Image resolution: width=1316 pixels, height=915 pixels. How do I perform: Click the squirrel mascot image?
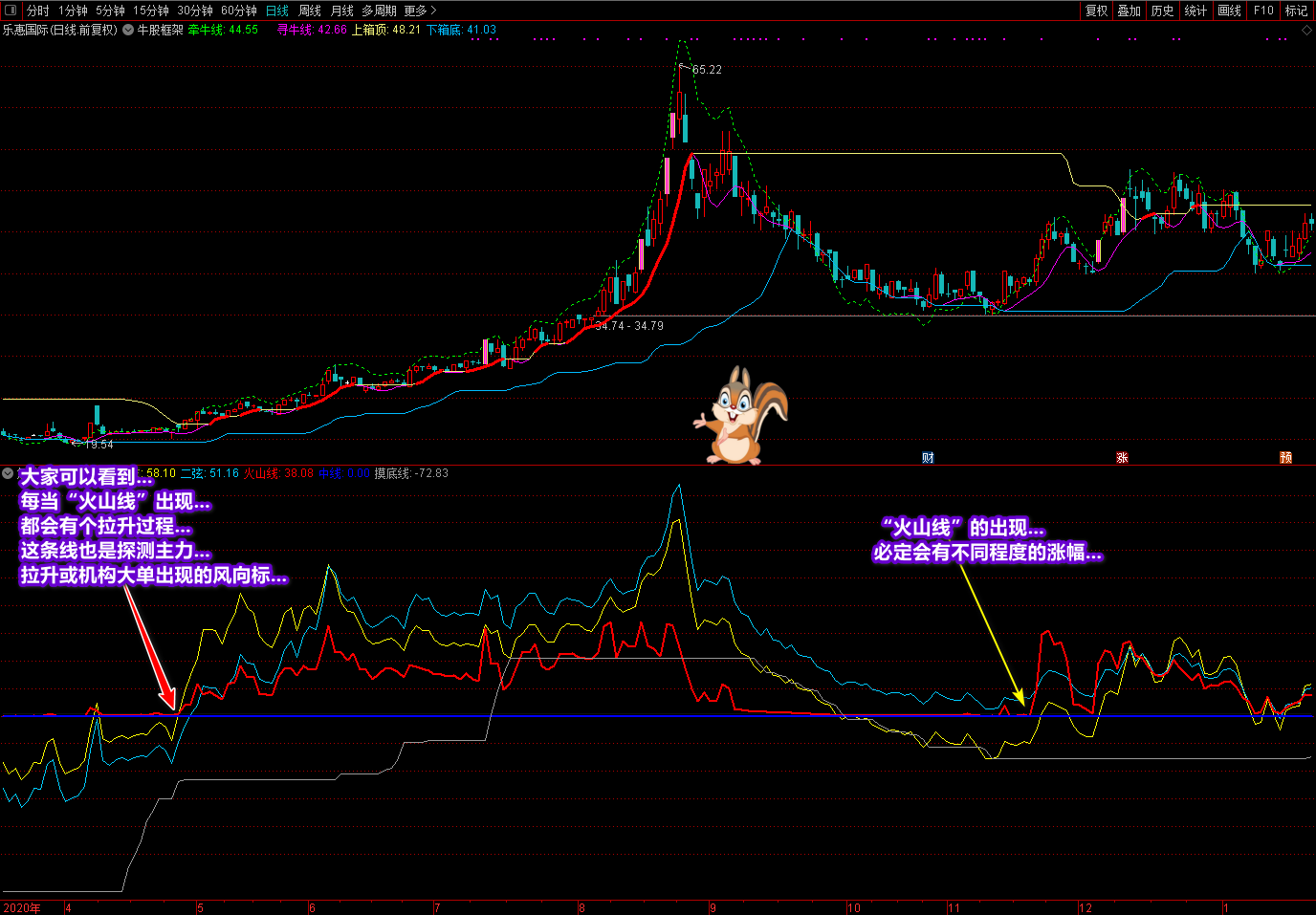[x=740, y=417]
